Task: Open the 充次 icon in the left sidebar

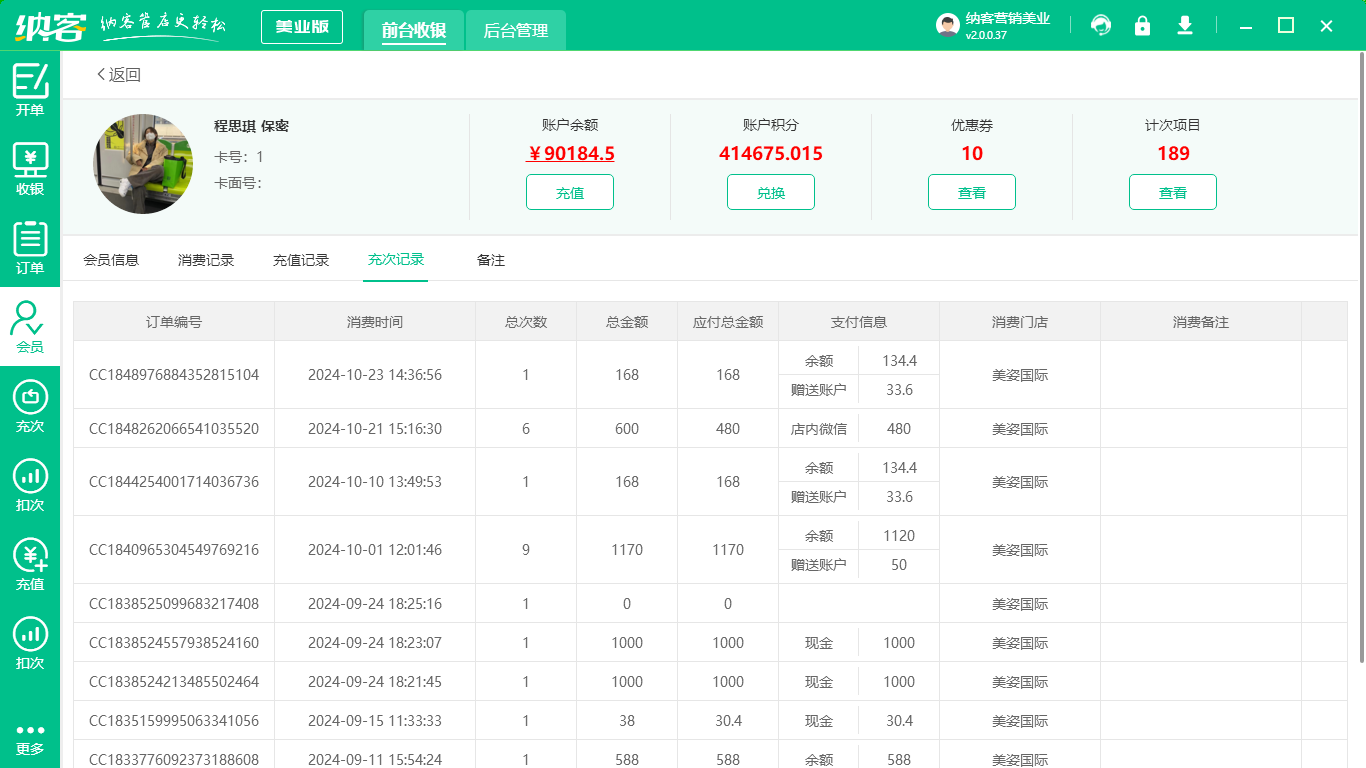Action: (30, 406)
